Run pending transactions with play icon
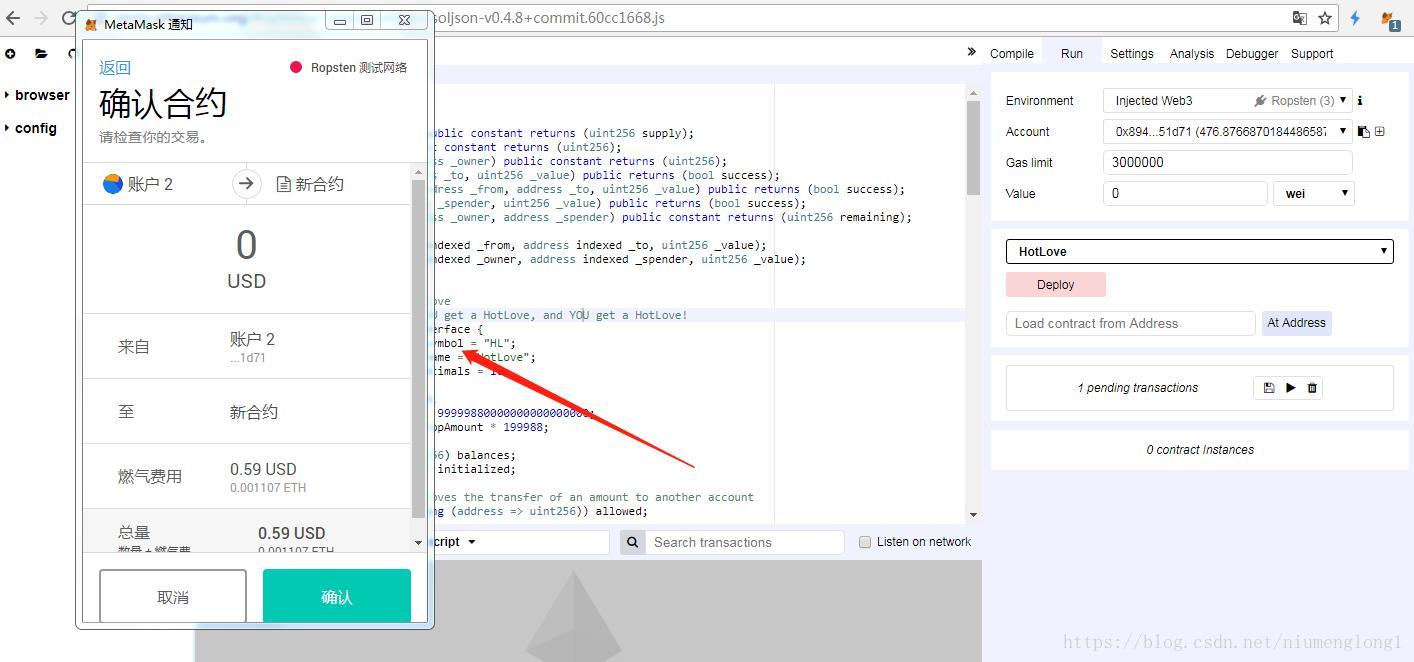Image resolution: width=1414 pixels, height=662 pixels. point(1290,388)
